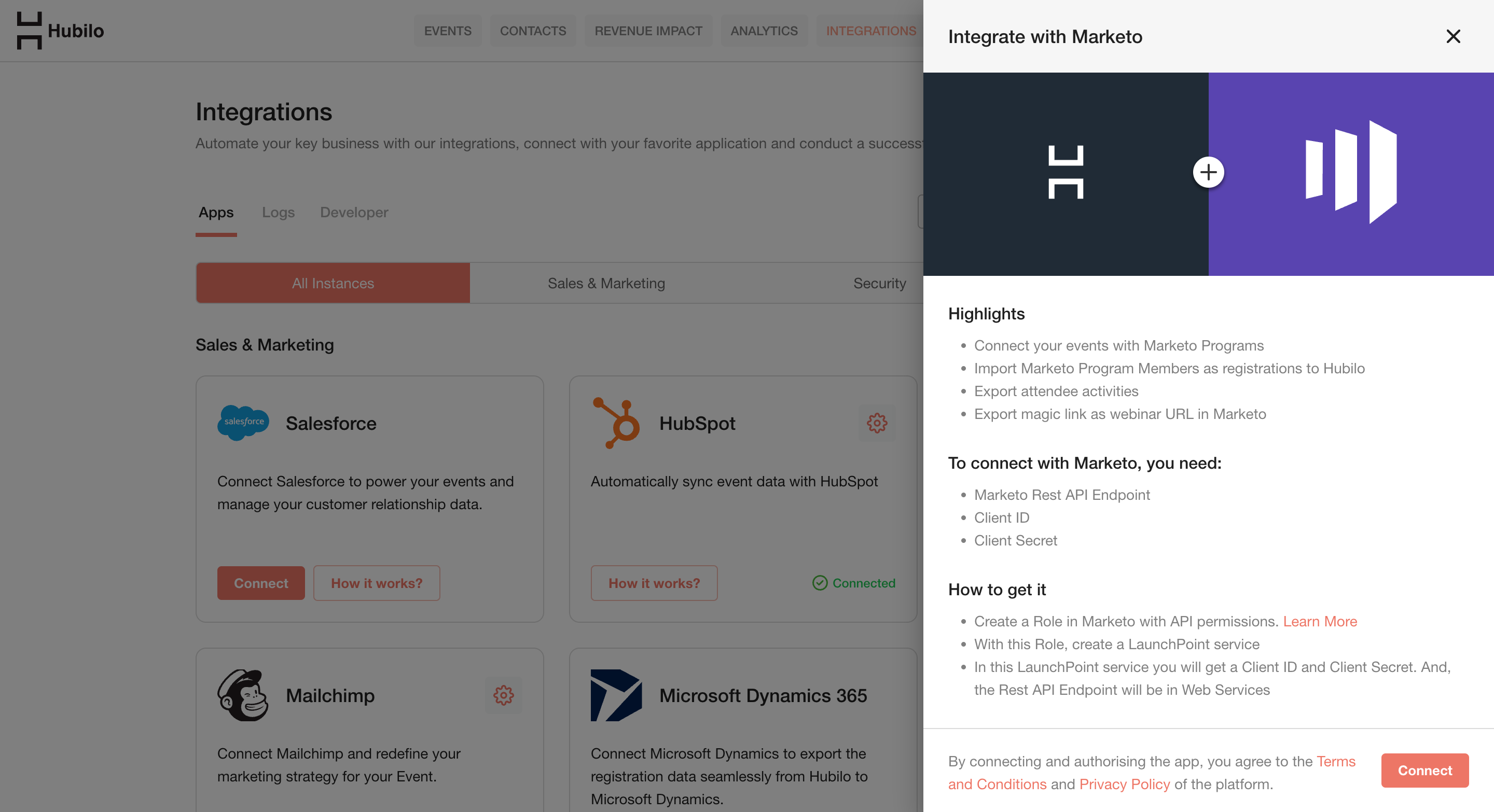The height and width of the screenshot is (812, 1494).
Task: Click the Connected checkmark icon on HubSpot
Action: 820,582
